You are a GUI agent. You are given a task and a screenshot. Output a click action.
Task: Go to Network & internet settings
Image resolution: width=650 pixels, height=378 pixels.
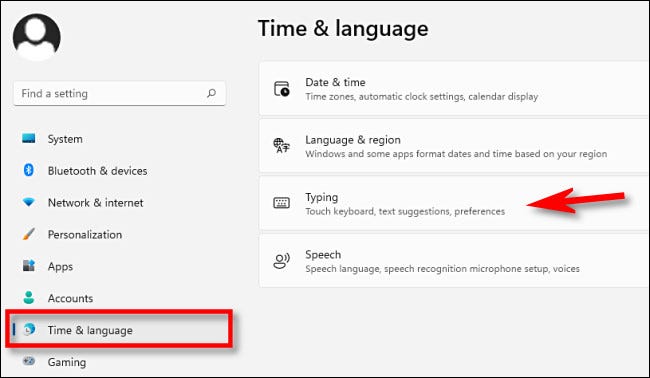point(96,203)
